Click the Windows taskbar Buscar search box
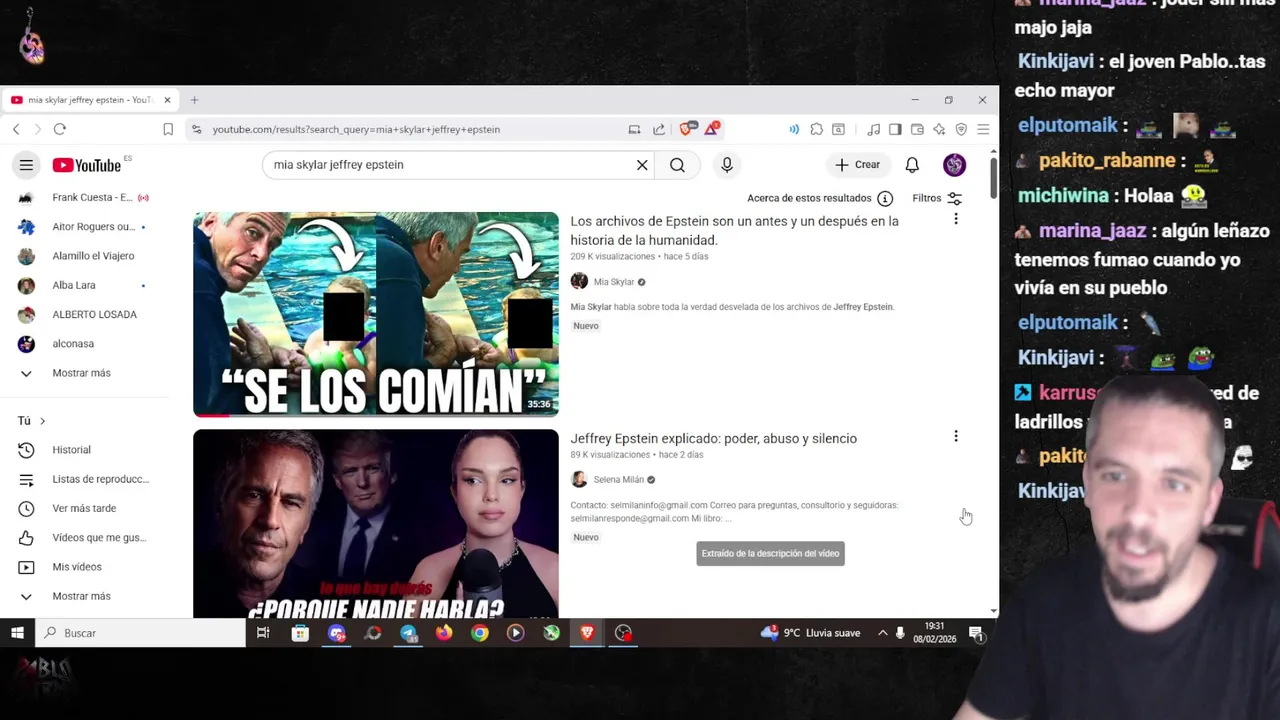Screen dimensions: 1280x720 [140, 633]
